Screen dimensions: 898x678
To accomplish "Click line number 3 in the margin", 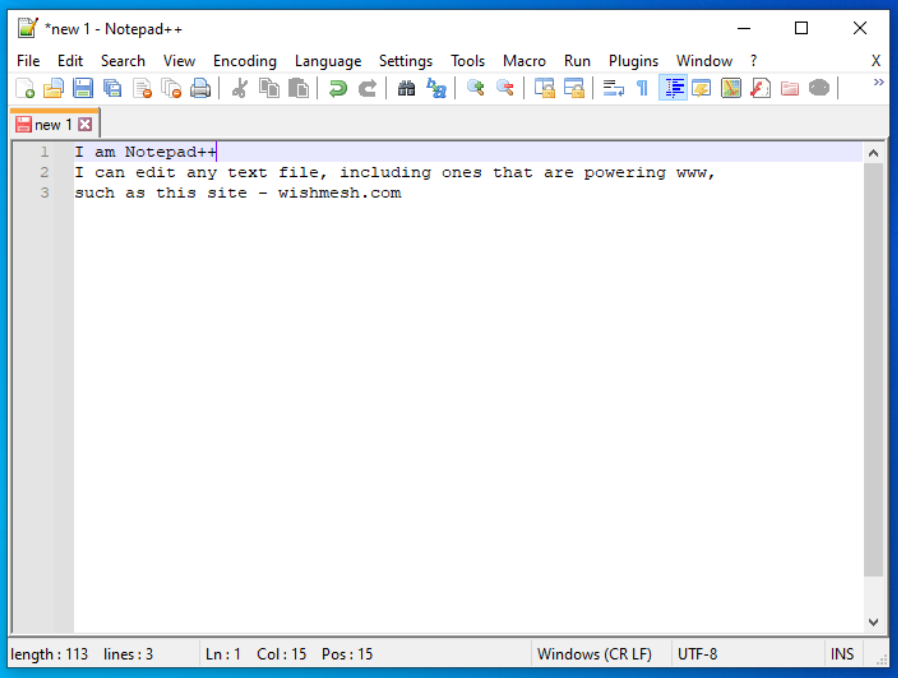I will click(x=44, y=193).
